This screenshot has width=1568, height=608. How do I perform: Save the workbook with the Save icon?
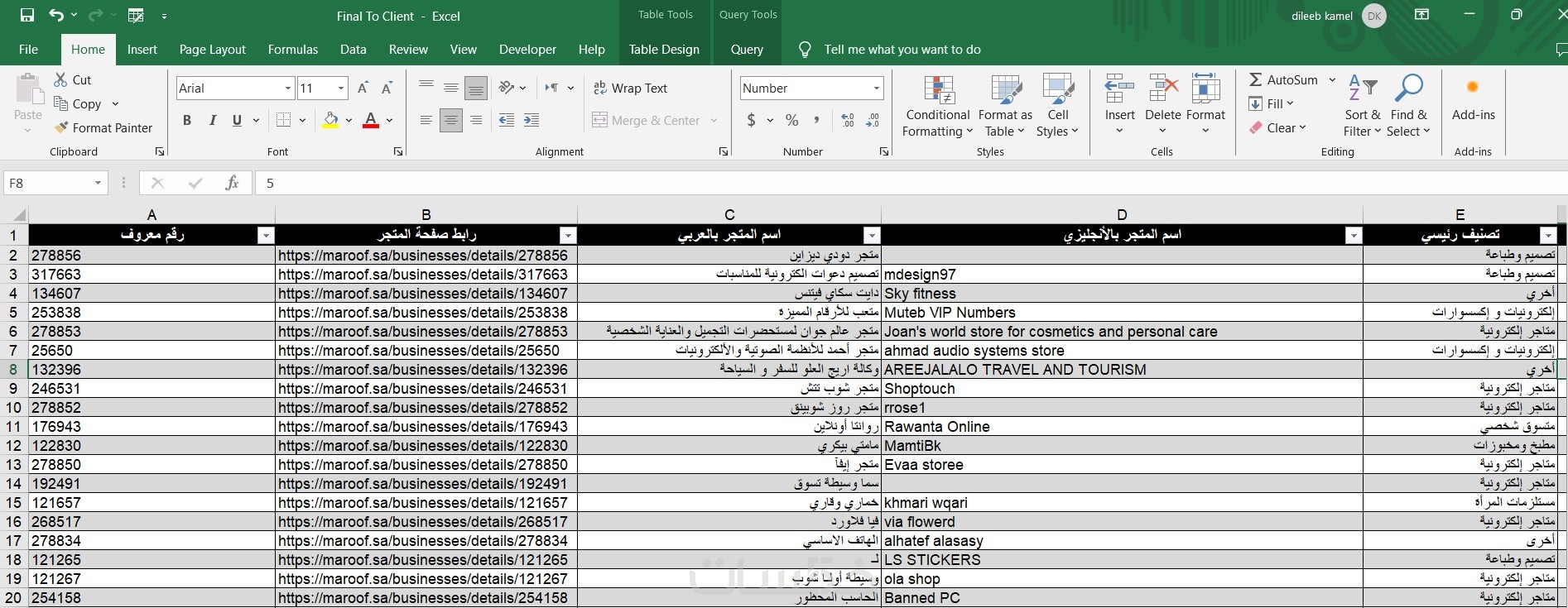(x=27, y=16)
